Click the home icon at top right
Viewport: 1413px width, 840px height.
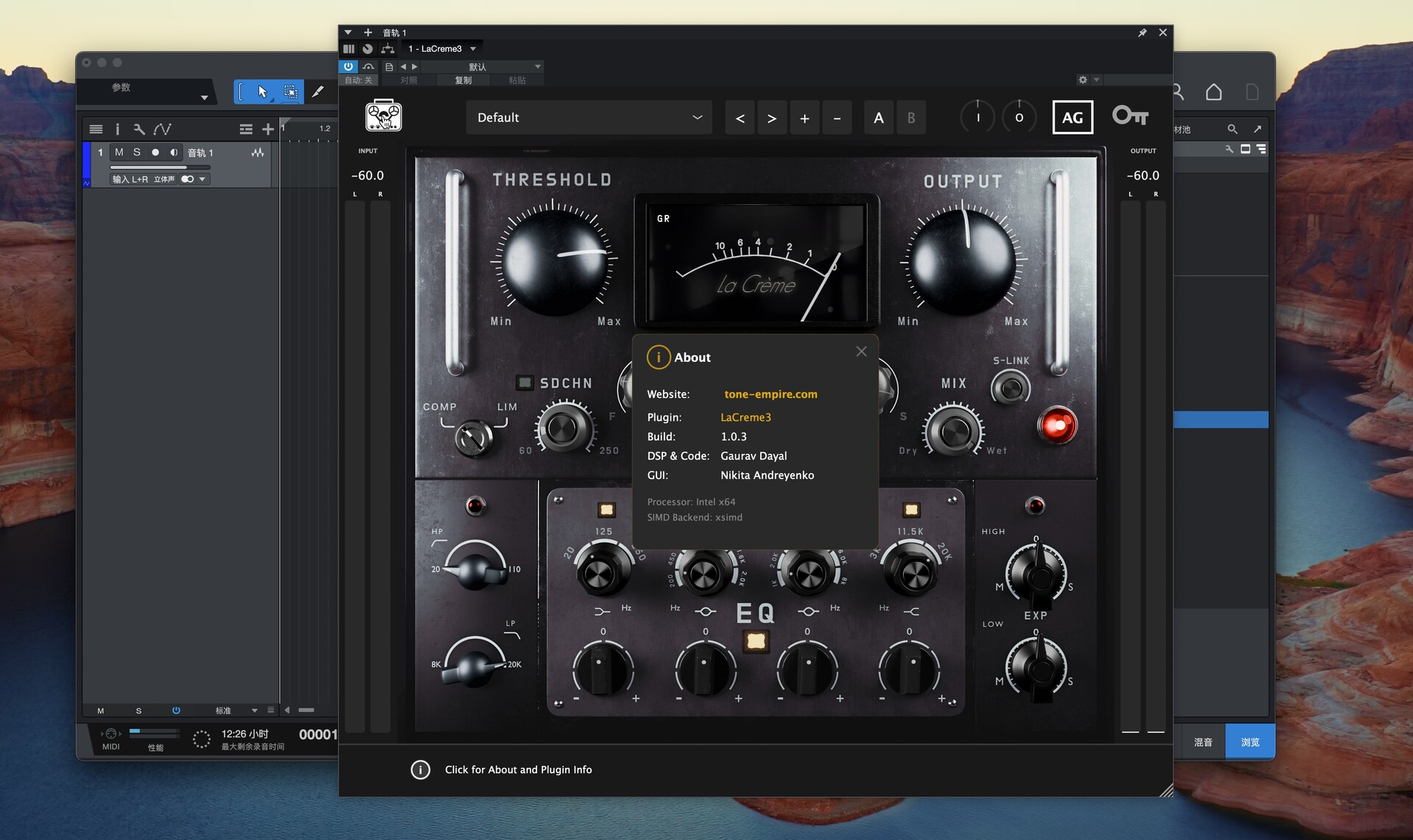pyautogui.click(x=1214, y=92)
